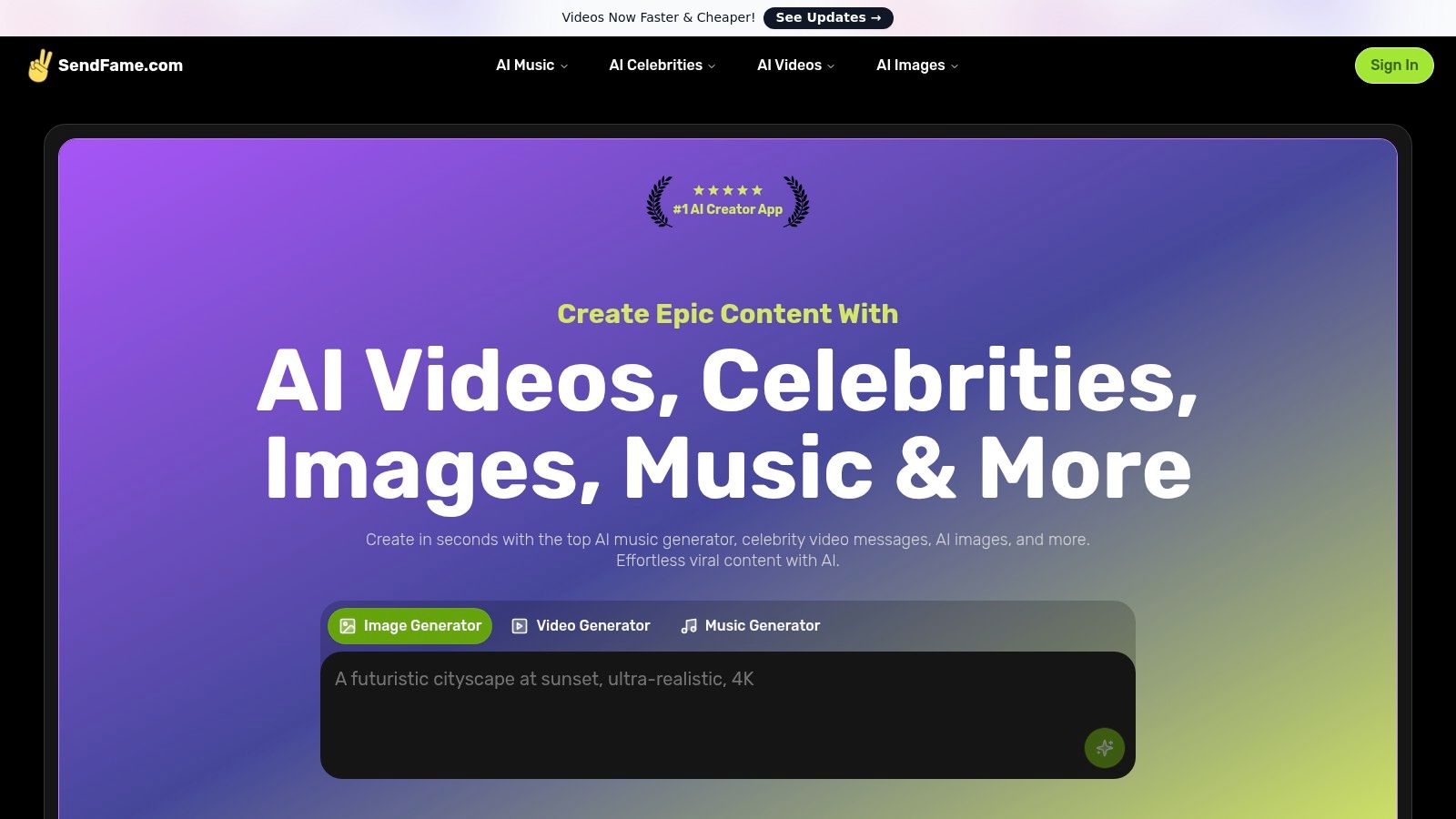Click the See Updates banner link
The width and height of the screenshot is (1456, 819).
[828, 17]
